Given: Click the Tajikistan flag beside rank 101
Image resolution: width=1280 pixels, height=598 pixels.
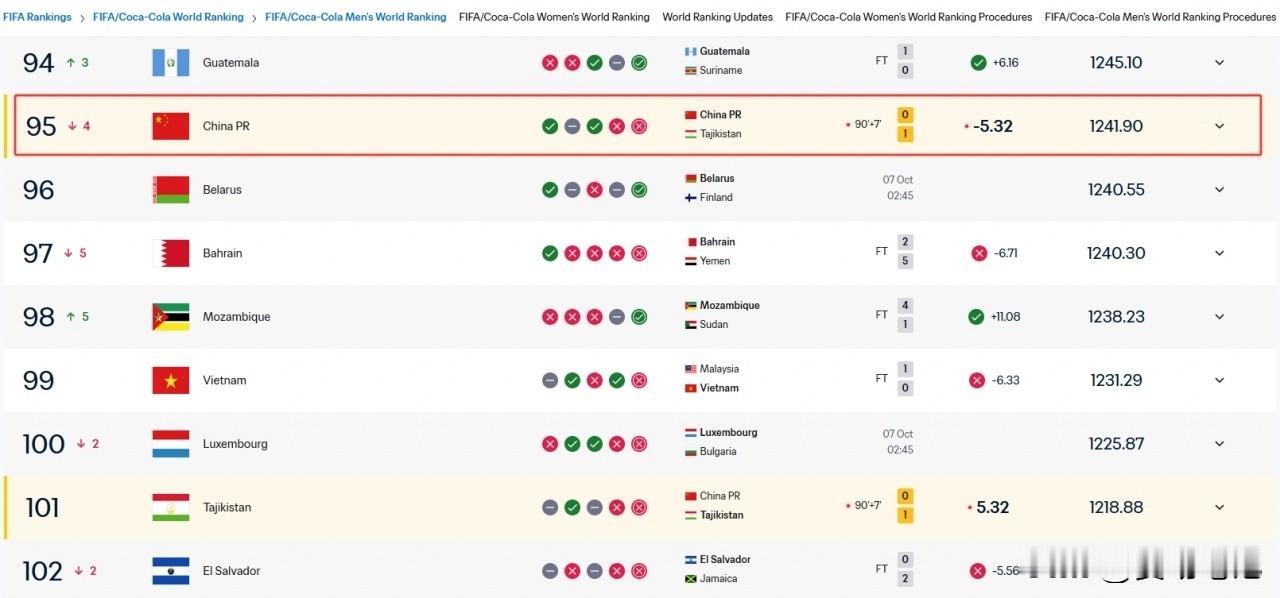Looking at the screenshot, I should click(x=170, y=507).
